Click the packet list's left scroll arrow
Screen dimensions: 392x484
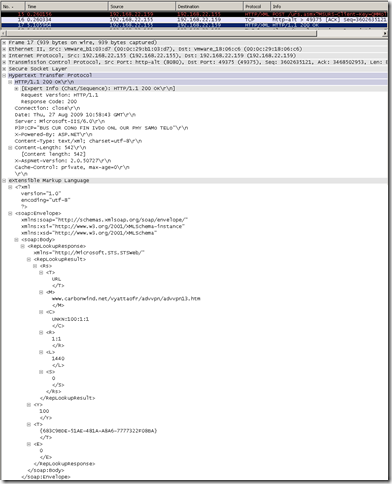[x=3, y=33]
